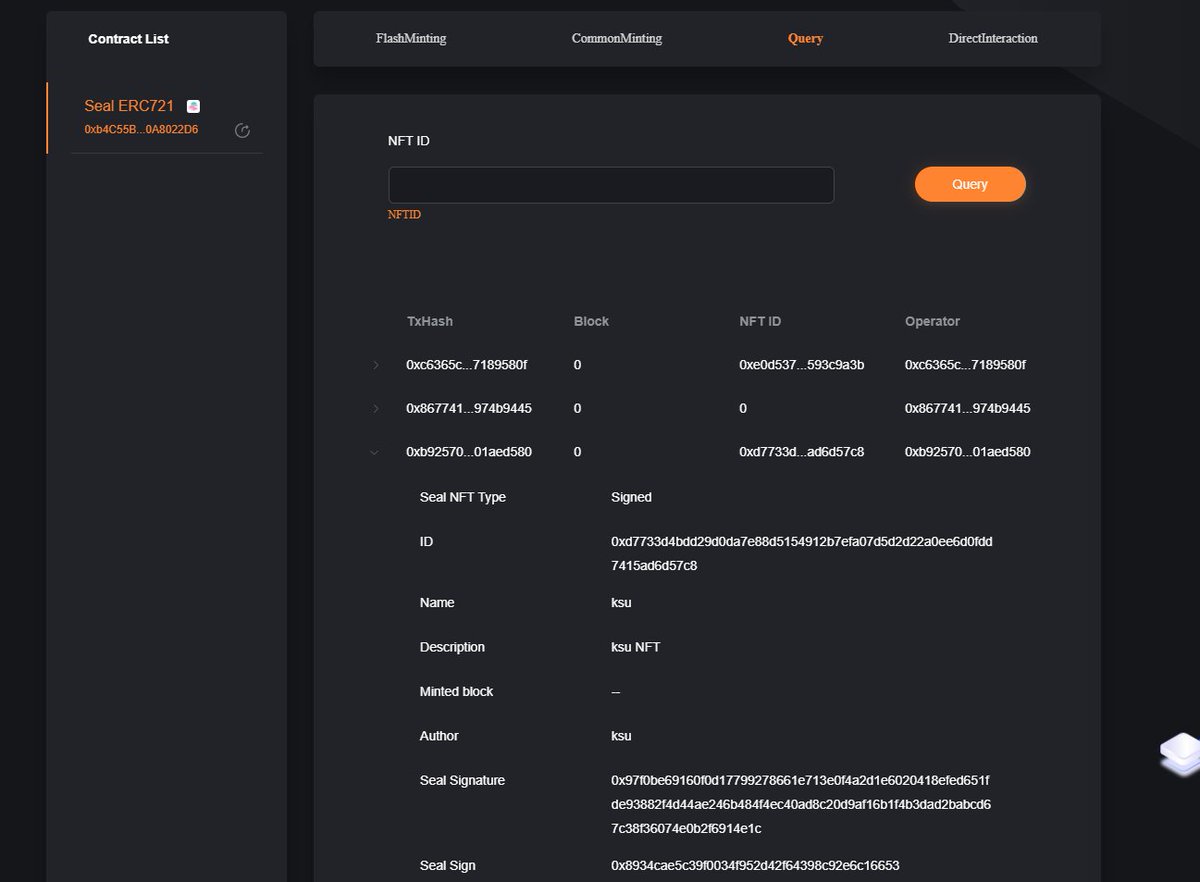
Task: Click the Contract List heading
Action: (x=128, y=39)
